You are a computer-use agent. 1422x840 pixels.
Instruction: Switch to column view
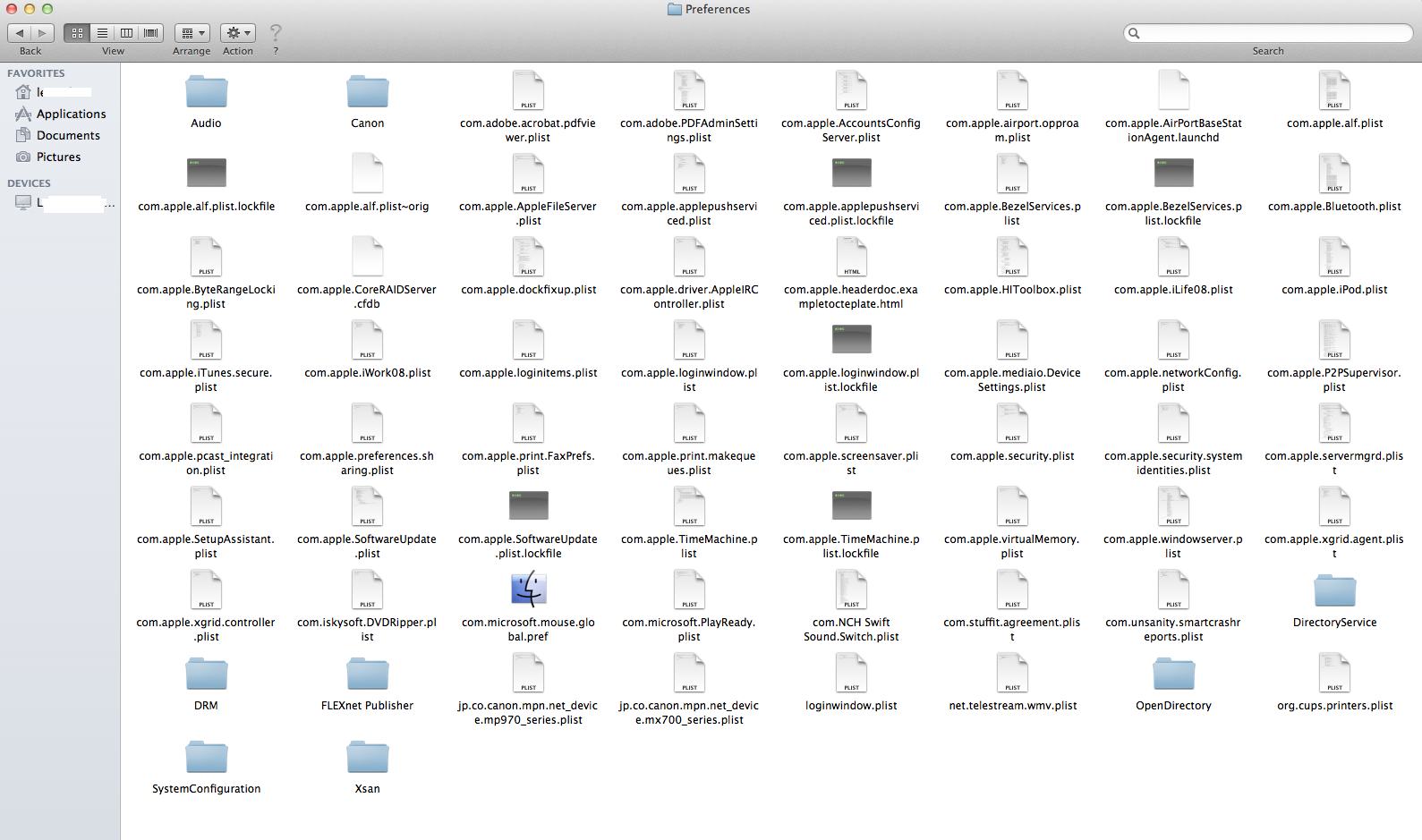tap(126, 33)
